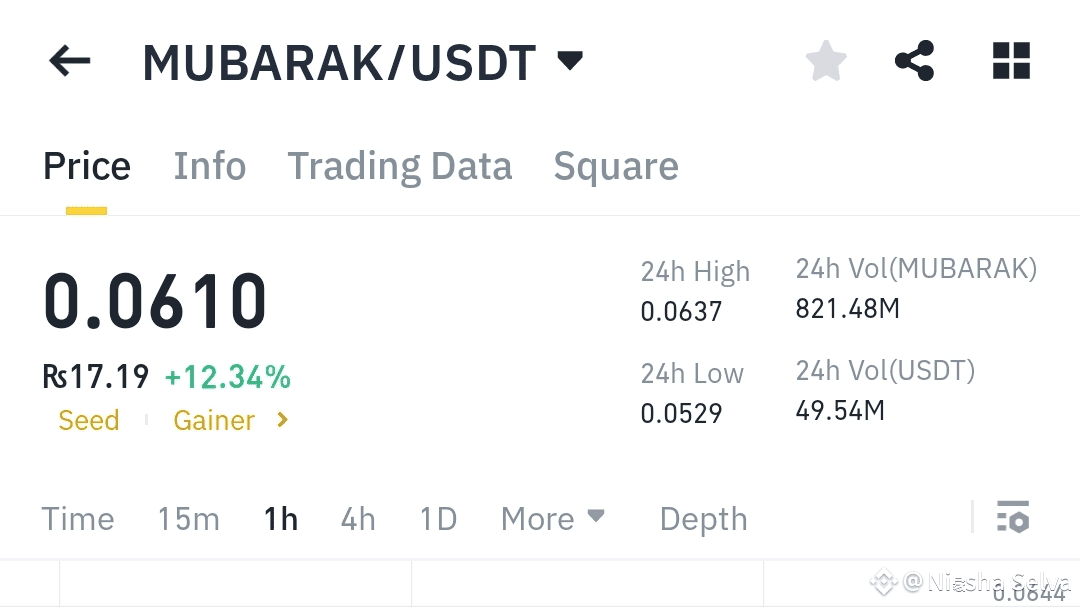This screenshot has height=607, width=1080.
Task: Open the grid layout icon
Action: pos(1011,61)
